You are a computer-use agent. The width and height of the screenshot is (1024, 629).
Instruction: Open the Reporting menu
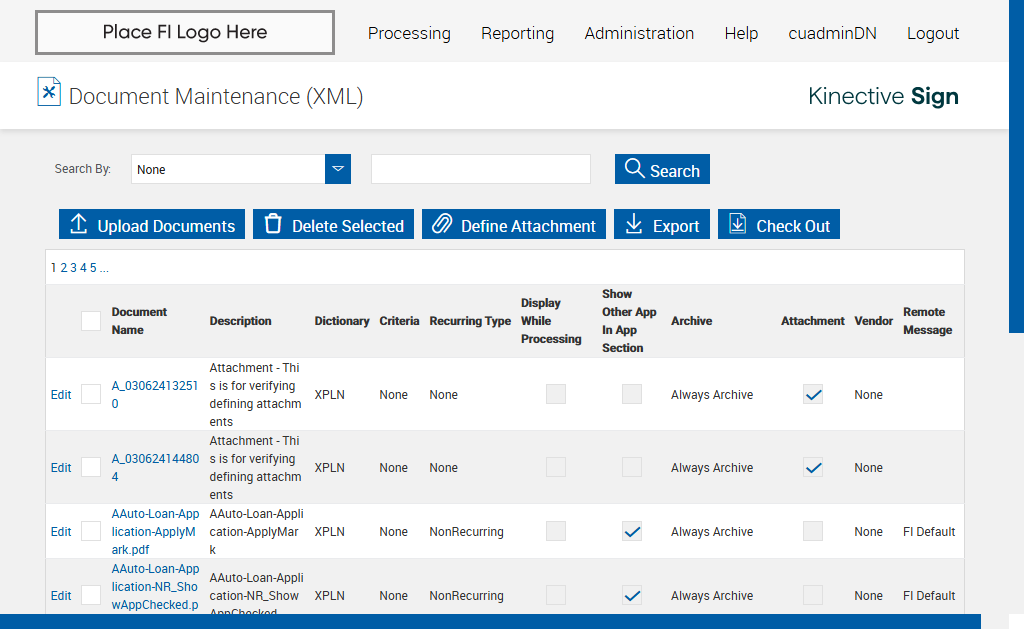point(517,33)
